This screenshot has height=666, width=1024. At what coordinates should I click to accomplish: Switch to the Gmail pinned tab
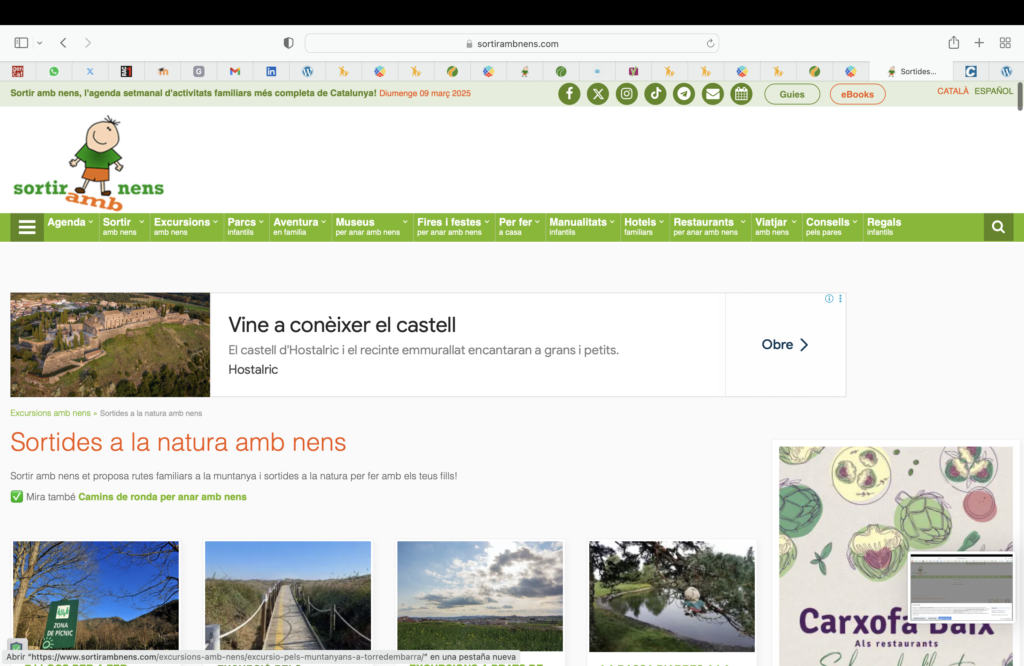click(235, 71)
